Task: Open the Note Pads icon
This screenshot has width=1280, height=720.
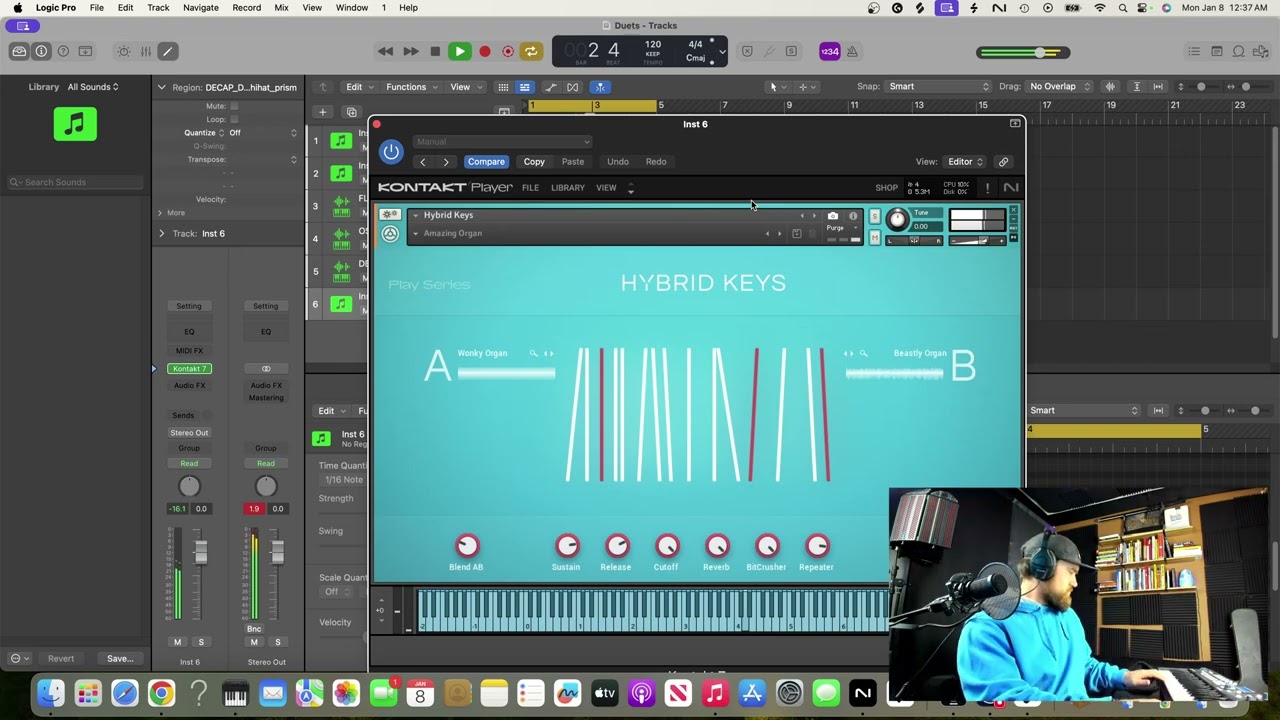Action: click(x=1216, y=51)
